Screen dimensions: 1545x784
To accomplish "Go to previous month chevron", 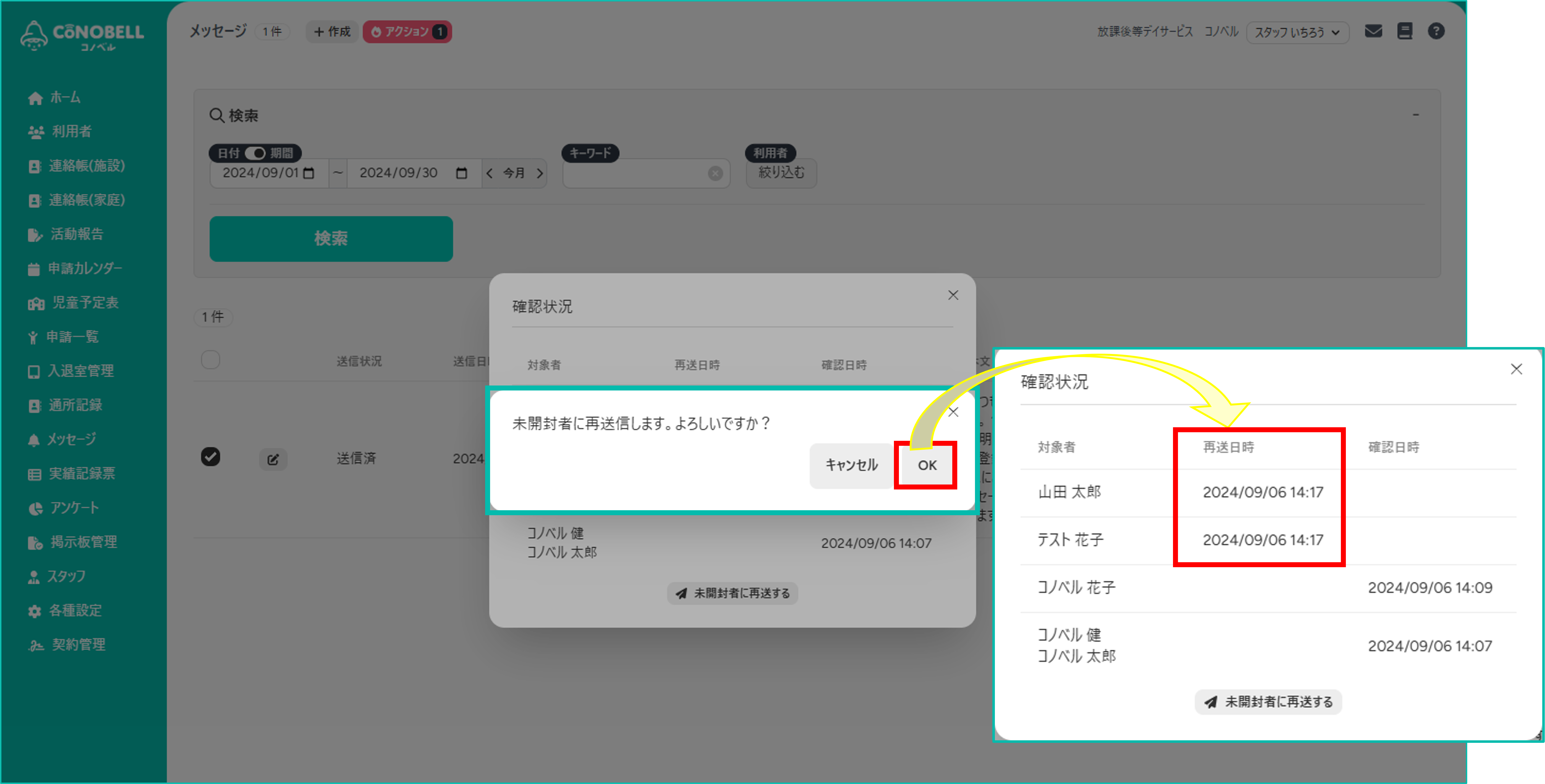I will [489, 173].
